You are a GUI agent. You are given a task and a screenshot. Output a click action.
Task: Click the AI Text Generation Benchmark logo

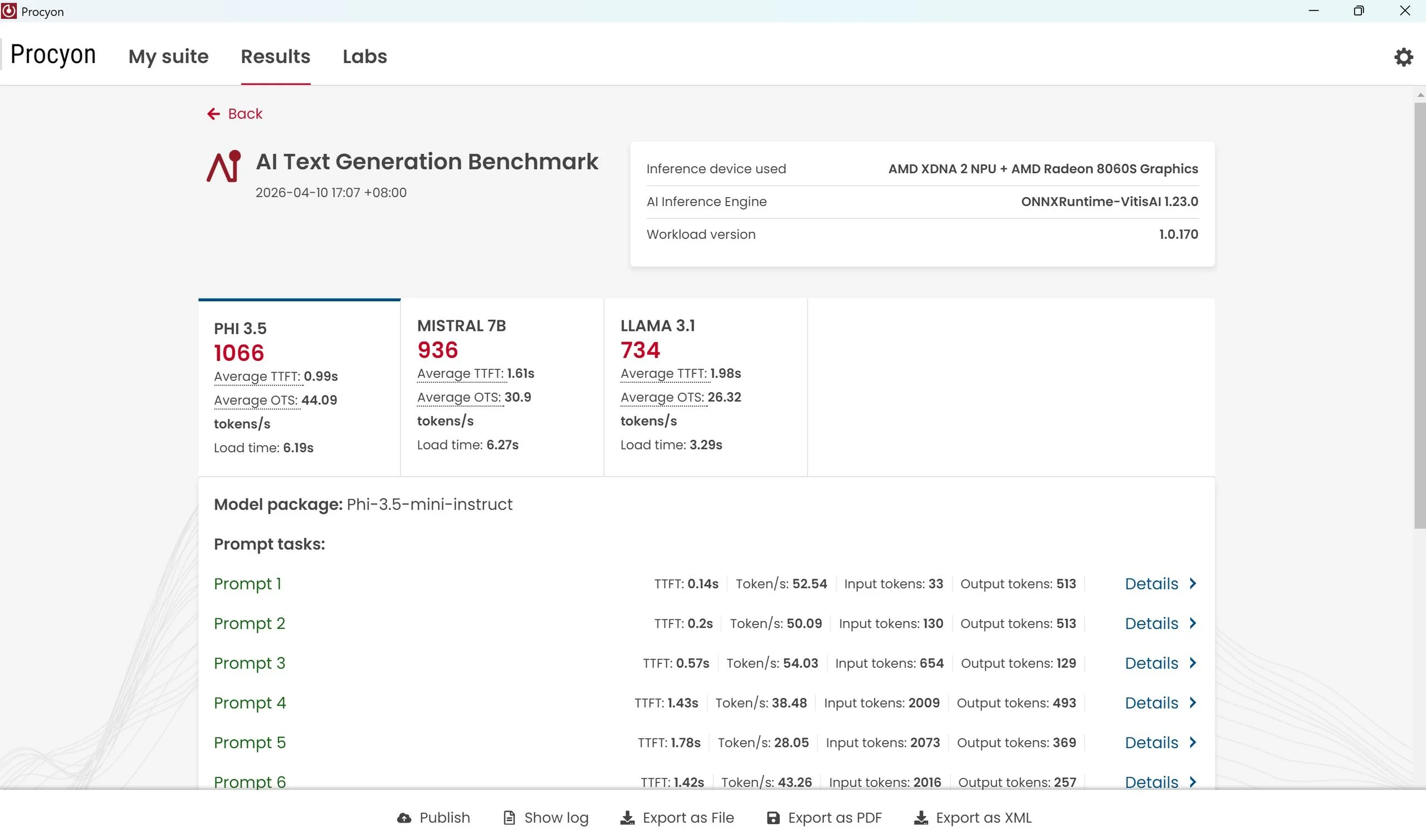tap(224, 166)
